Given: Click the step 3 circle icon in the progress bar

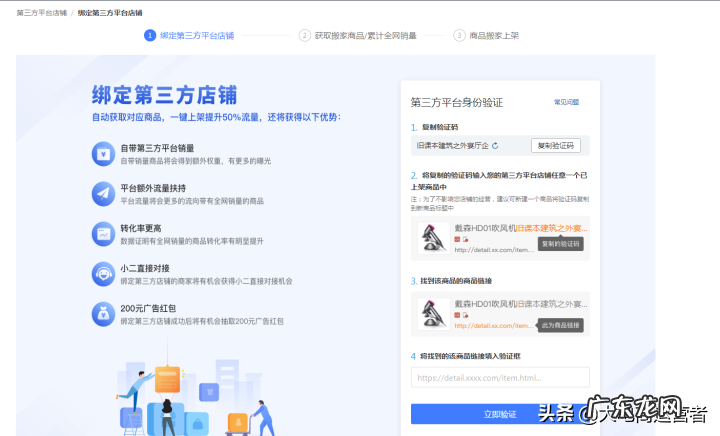Looking at the screenshot, I should click(x=459, y=35).
